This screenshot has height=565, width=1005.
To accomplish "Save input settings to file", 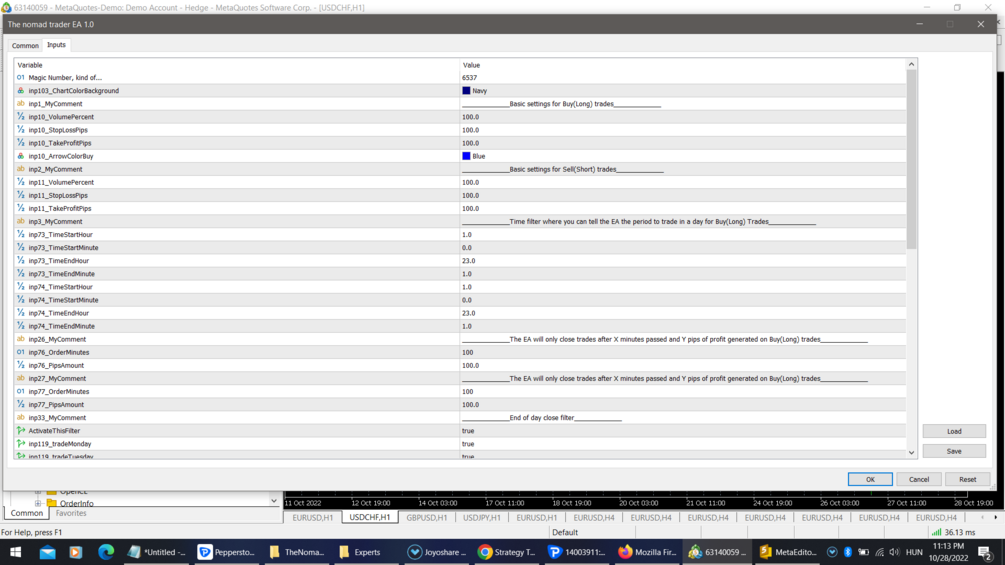I will tap(954, 451).
